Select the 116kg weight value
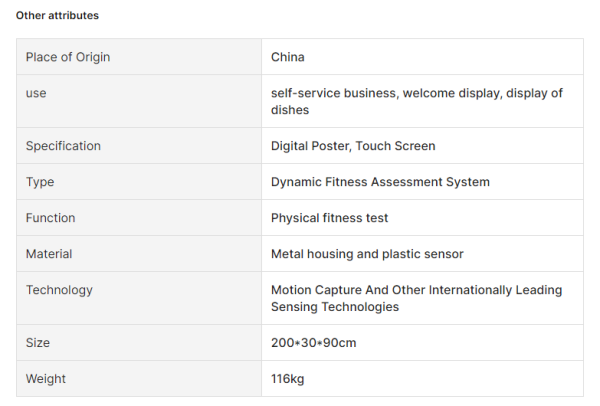 tap(289, 379)
